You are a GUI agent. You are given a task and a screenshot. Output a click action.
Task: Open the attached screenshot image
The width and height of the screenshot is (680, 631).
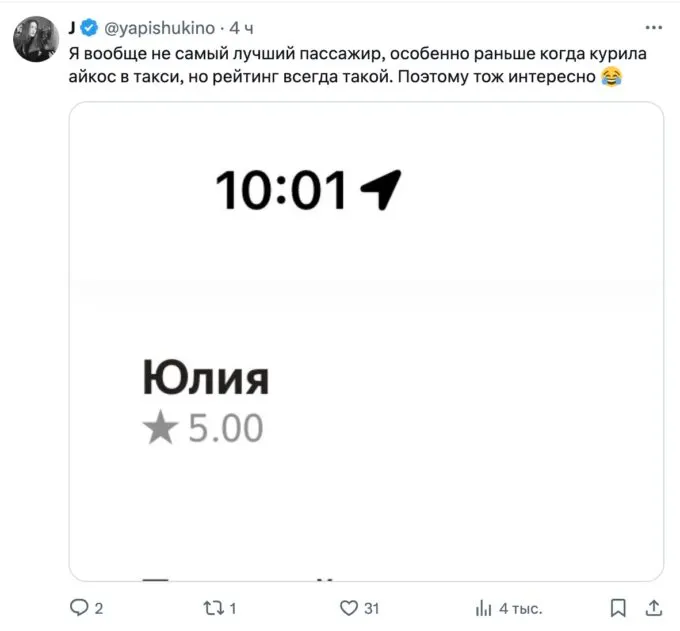366,340
